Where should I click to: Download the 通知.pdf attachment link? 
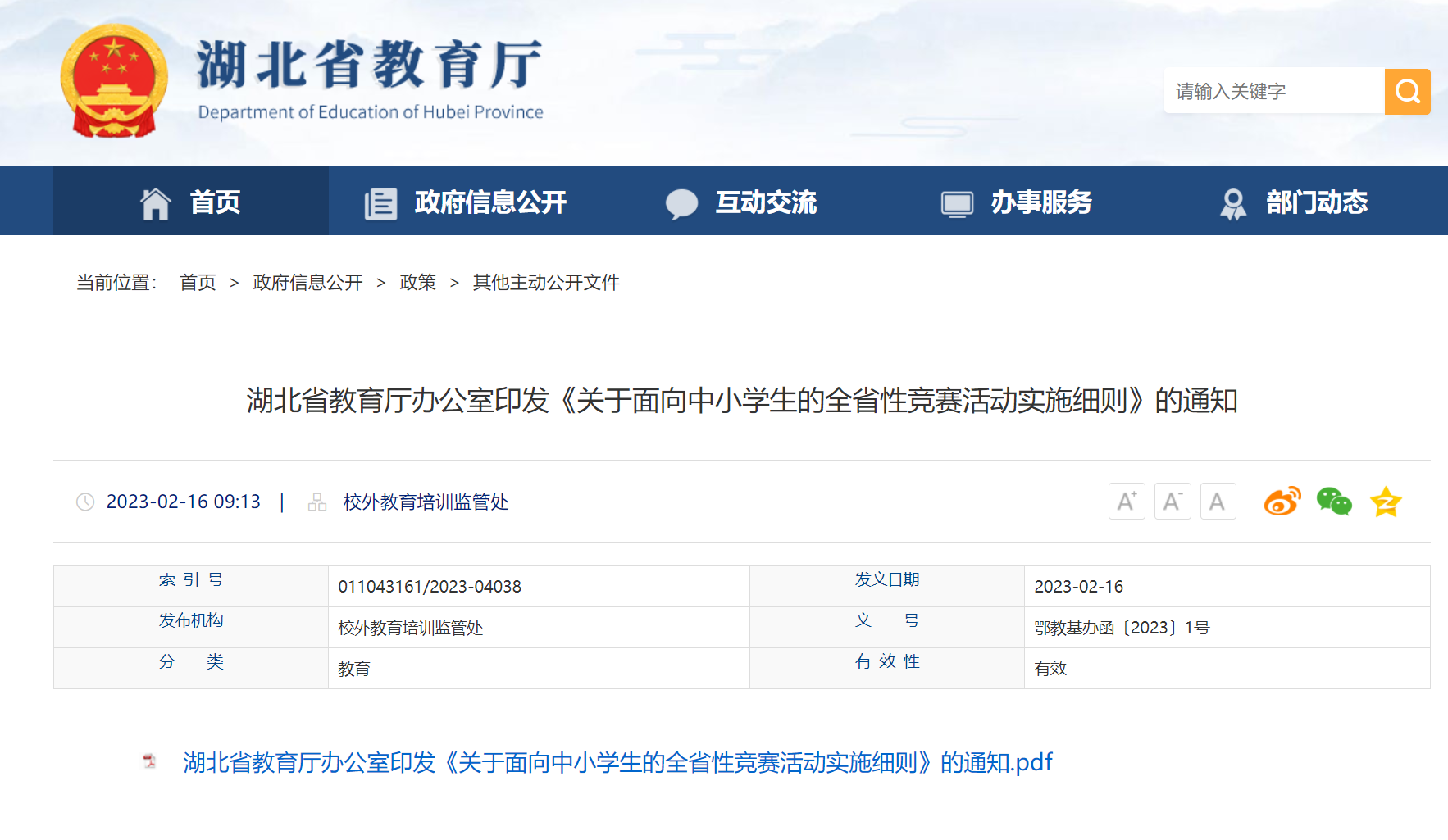click(617, 762)
